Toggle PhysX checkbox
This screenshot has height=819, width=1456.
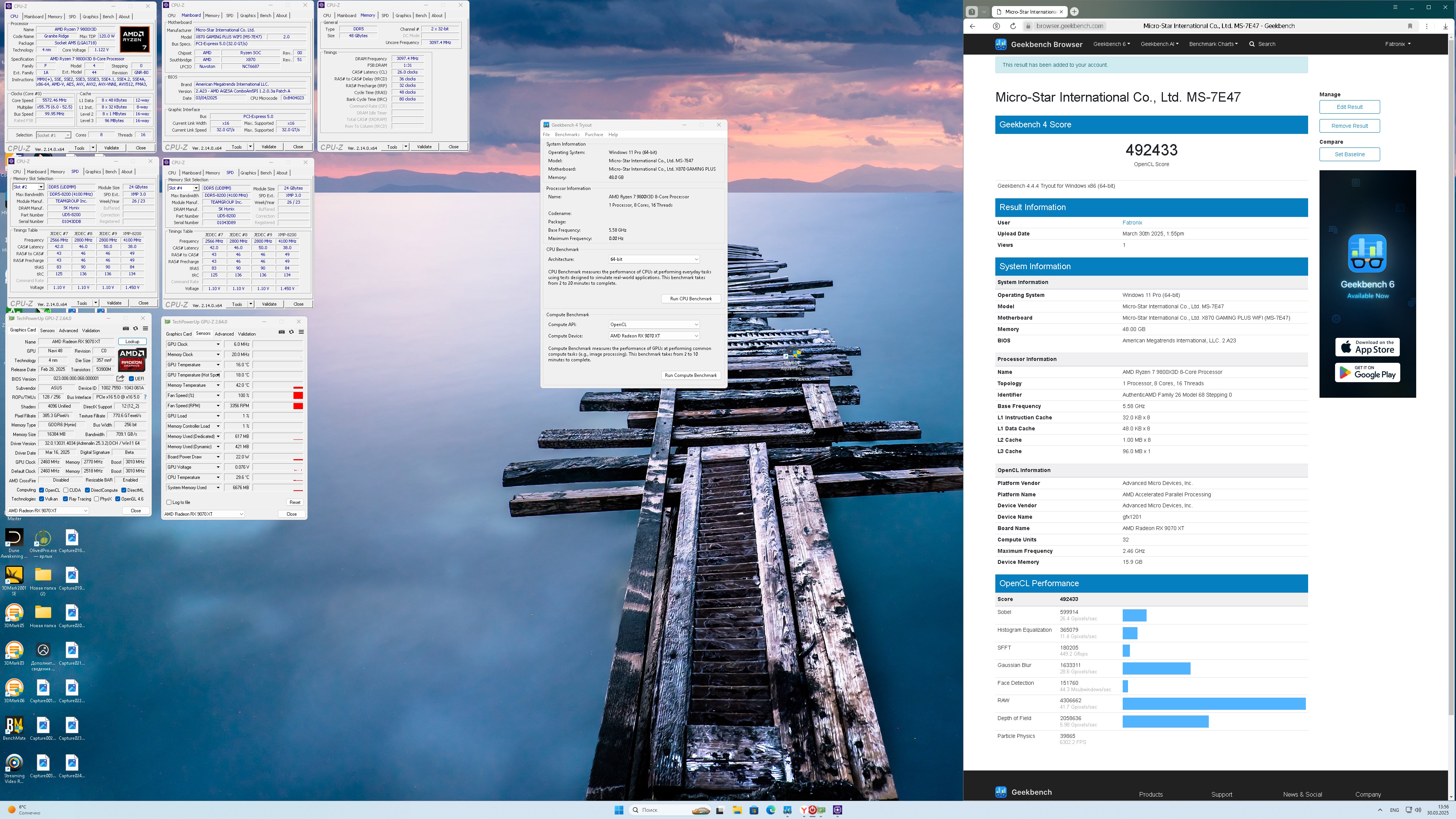click(97, 499)
